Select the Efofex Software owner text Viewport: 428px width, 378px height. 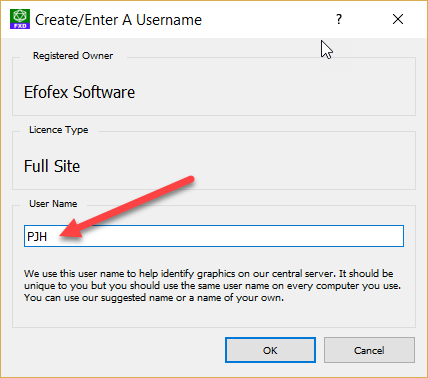pos(79,92)
